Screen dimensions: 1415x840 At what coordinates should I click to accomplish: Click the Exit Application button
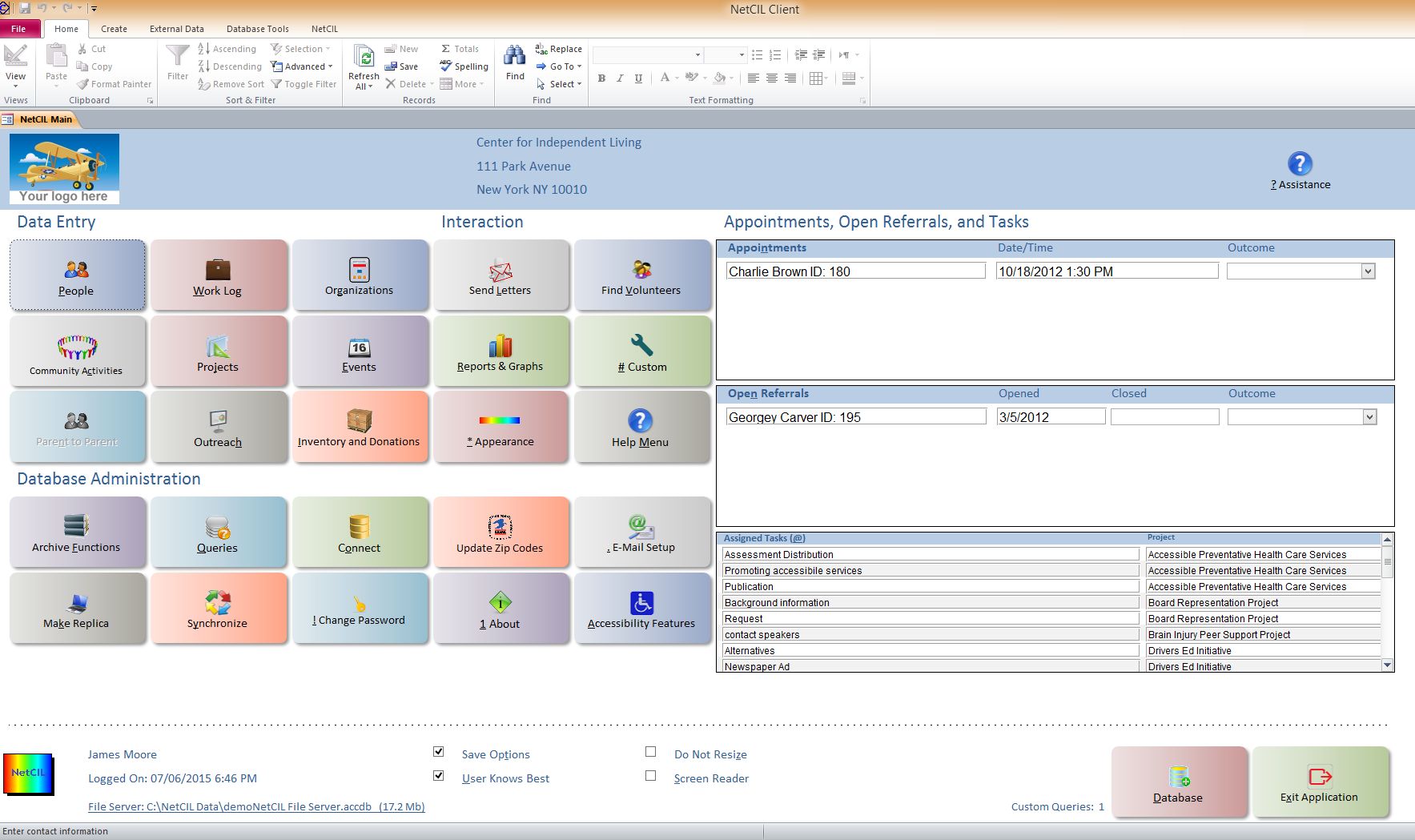(1321, 782)
